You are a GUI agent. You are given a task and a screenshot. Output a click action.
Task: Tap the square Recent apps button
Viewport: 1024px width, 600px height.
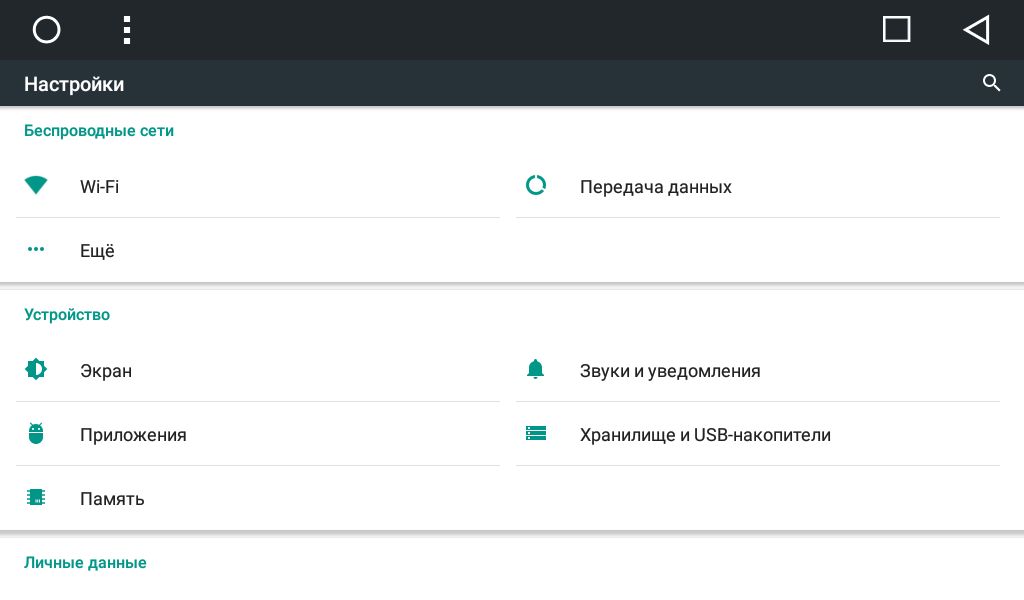point(896,29)
